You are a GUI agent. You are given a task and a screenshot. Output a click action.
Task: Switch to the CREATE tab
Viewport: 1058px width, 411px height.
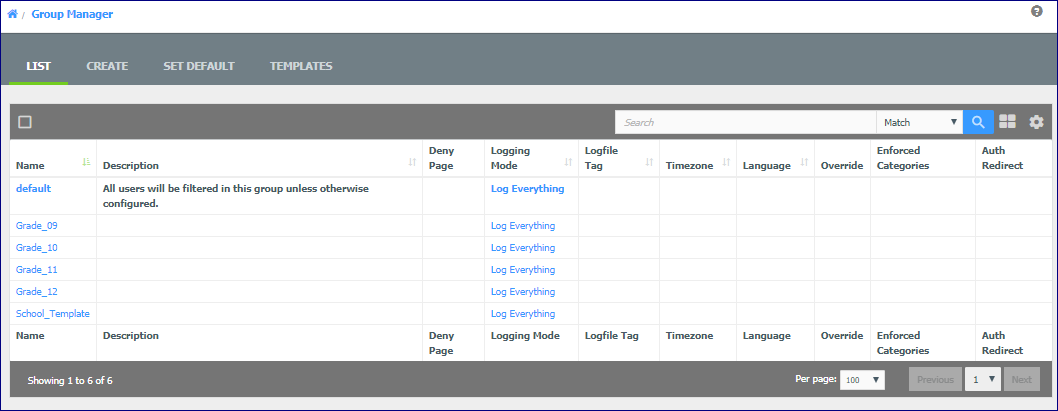[107, 66]
